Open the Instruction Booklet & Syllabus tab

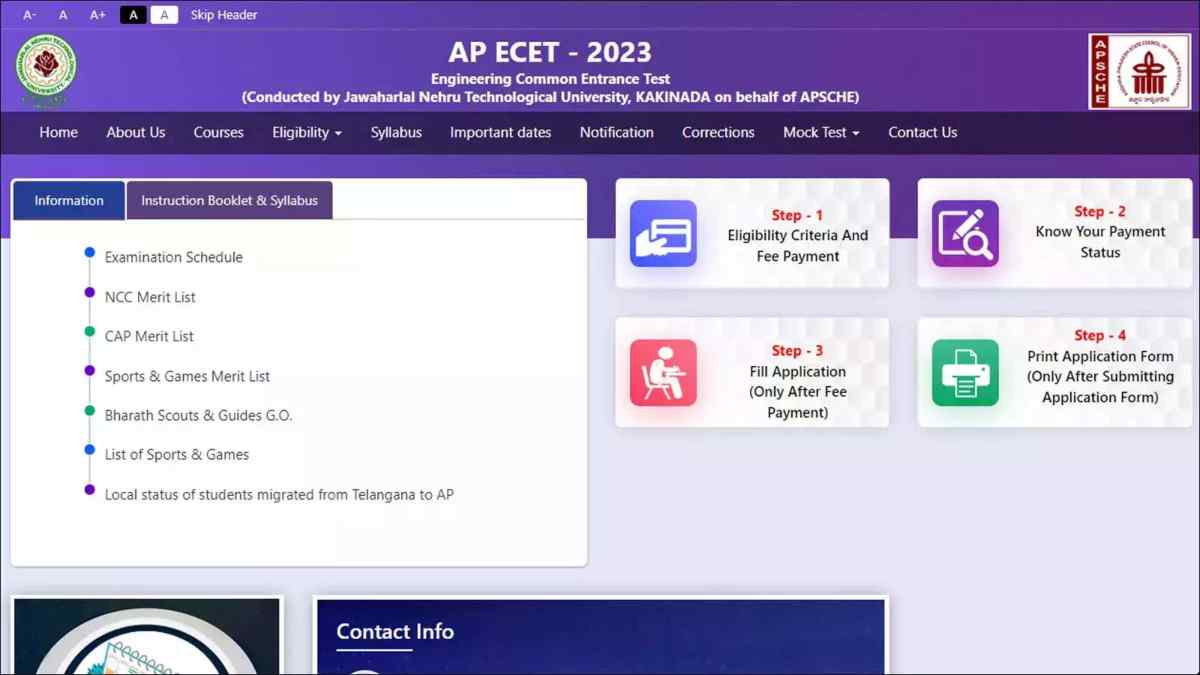tap(229, 200)
